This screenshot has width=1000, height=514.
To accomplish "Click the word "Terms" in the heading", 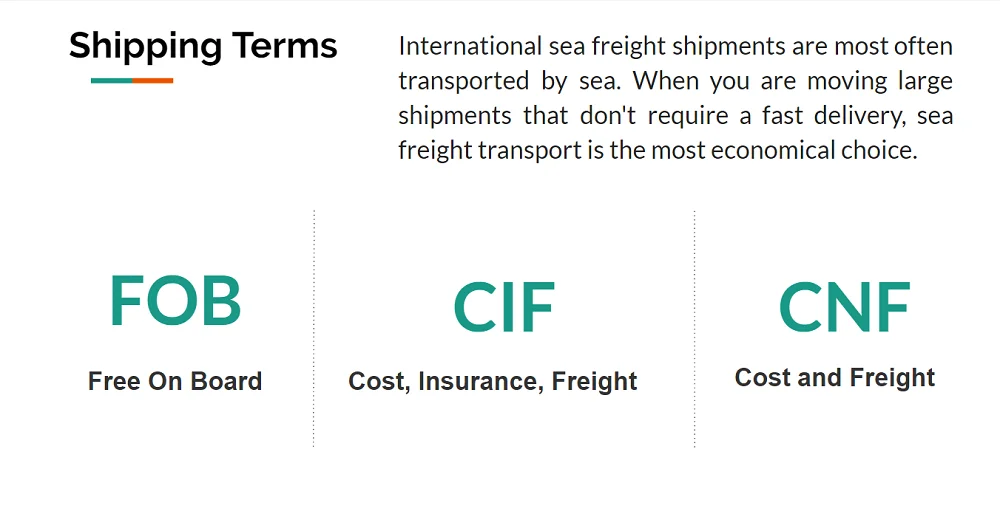I will 285,46.
